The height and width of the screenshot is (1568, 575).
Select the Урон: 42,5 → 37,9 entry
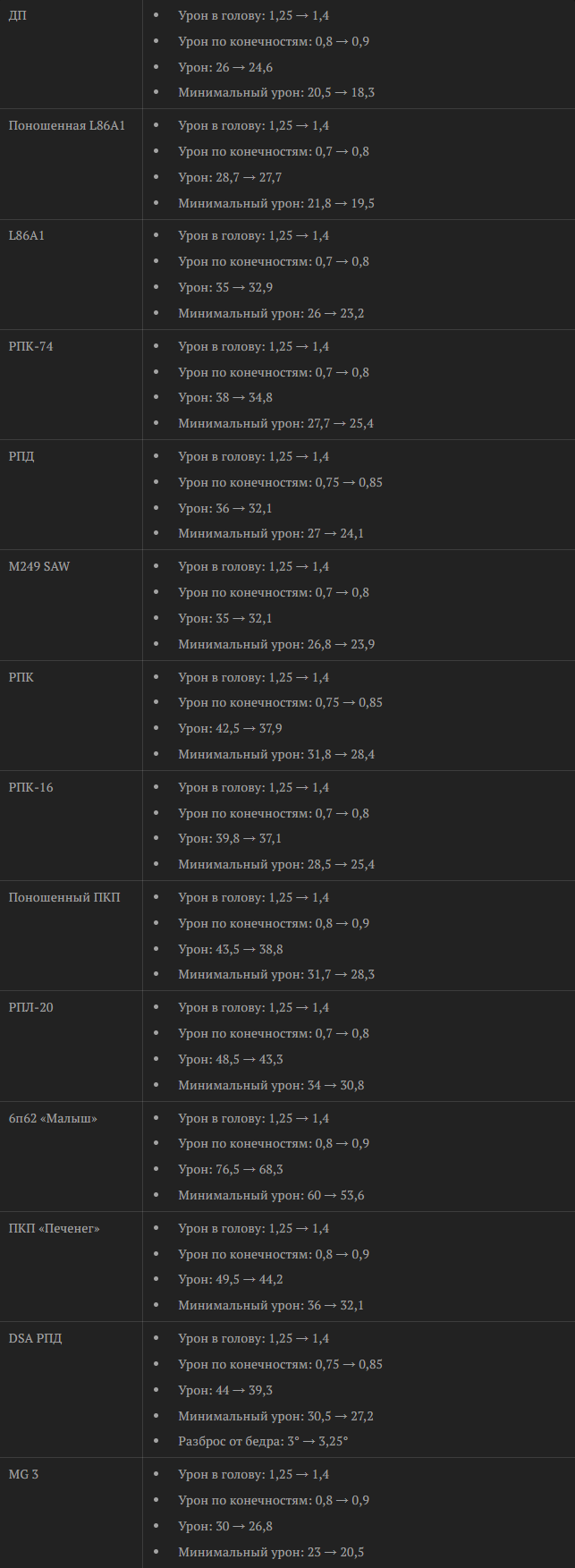click(231, 728)
